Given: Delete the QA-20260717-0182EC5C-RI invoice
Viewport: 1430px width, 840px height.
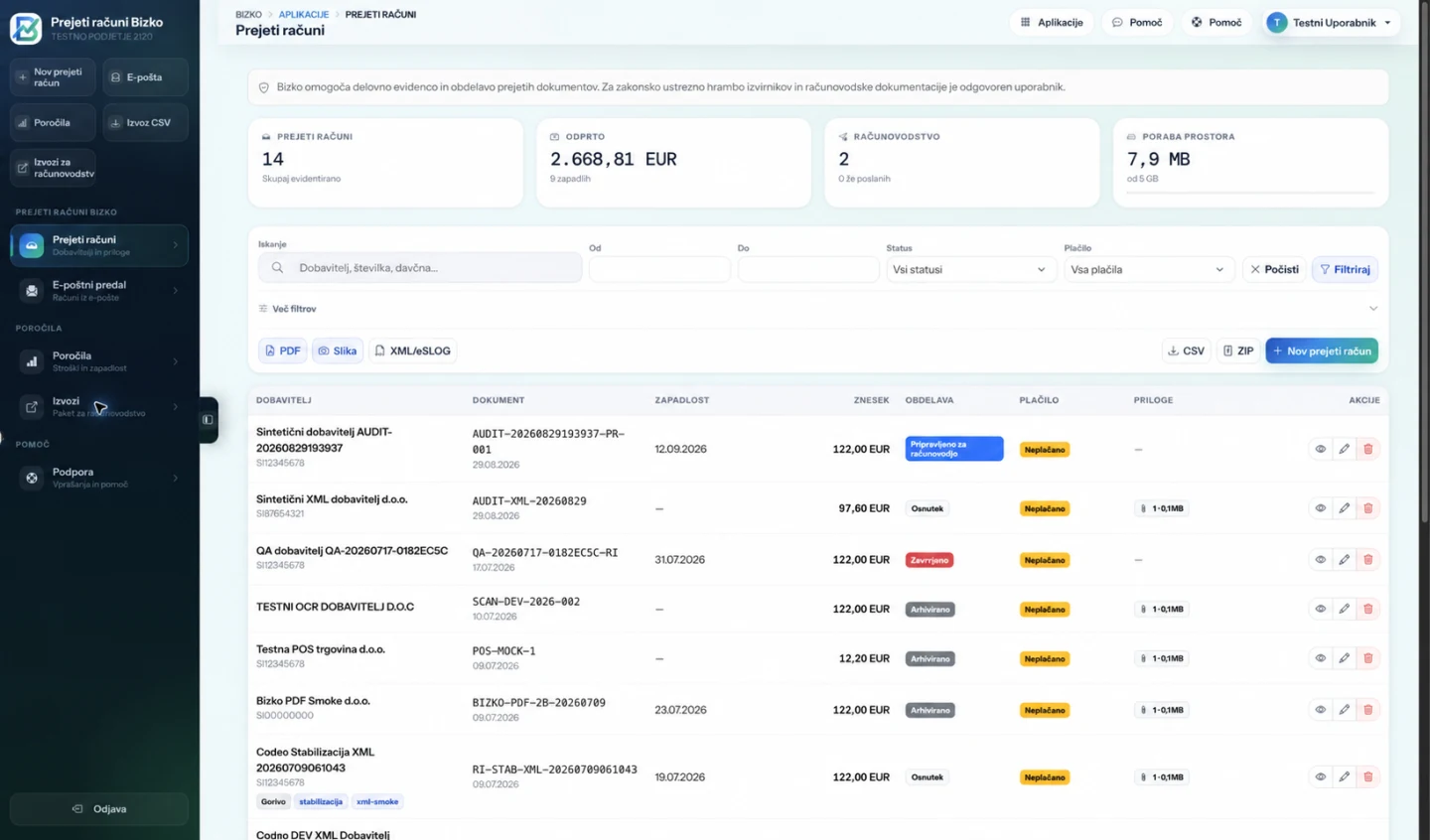Looking at the screenshot, I should point(1367,560).
